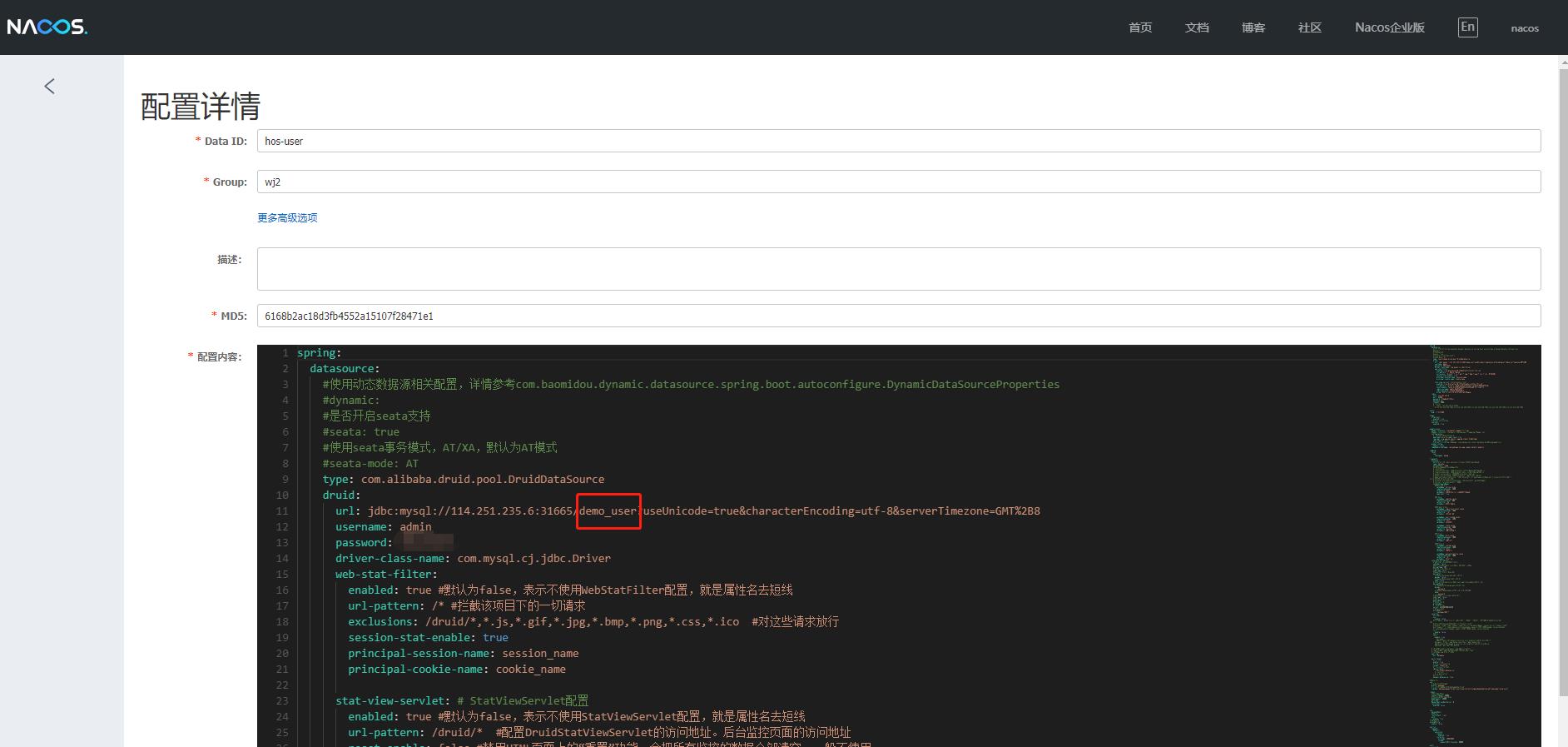Open the 首页 menu item
The width and height of the screenshot is (1568, 747).
(1139, 27)
